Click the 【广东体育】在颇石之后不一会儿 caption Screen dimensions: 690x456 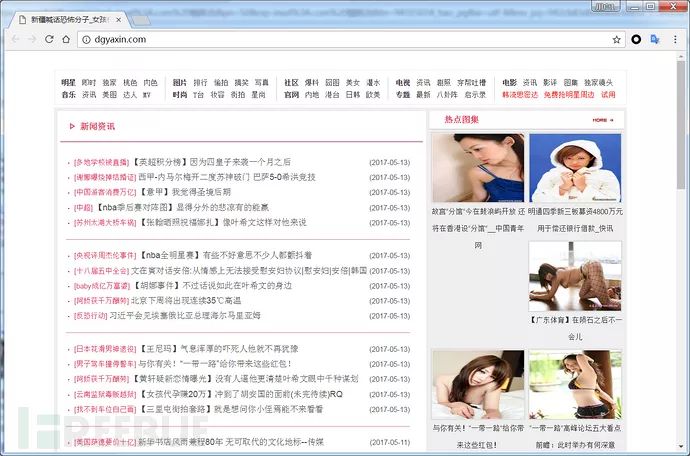575,328
